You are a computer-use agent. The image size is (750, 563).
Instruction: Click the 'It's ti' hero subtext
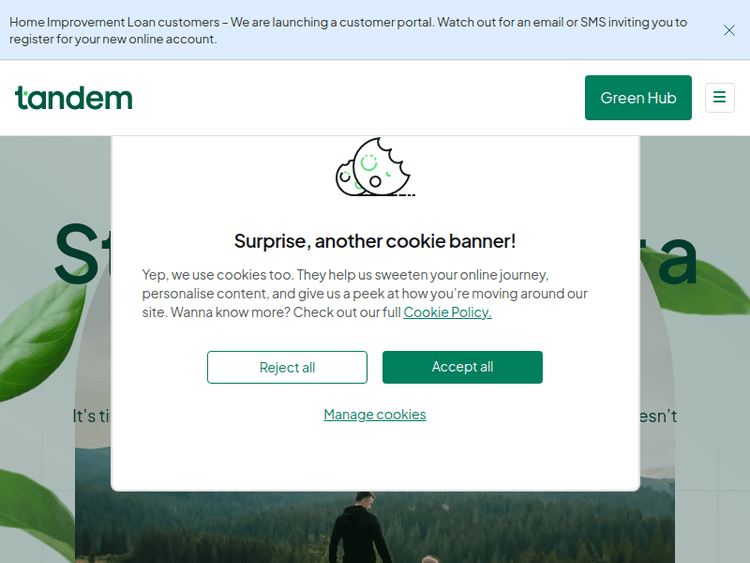[90, 416]
